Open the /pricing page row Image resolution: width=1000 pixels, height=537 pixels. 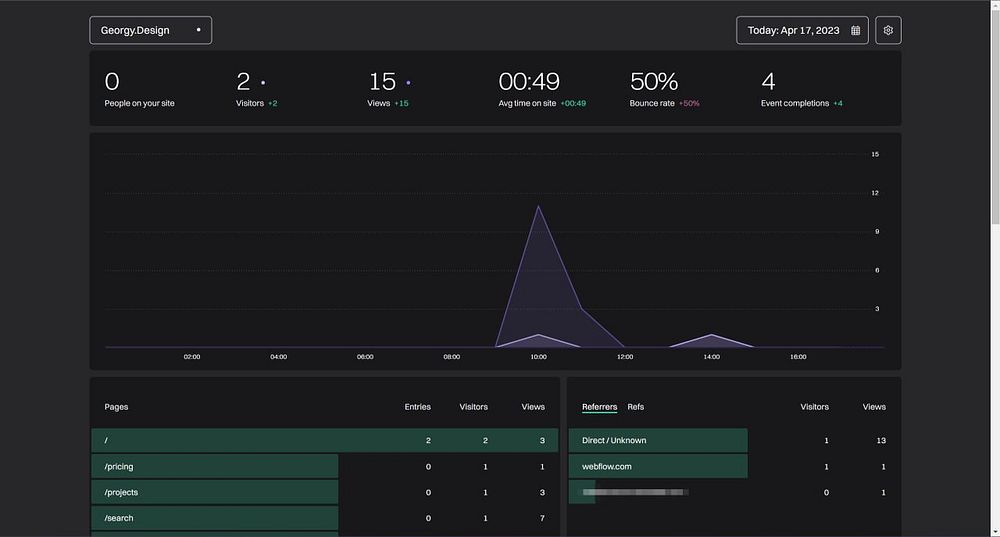(325, 467)
